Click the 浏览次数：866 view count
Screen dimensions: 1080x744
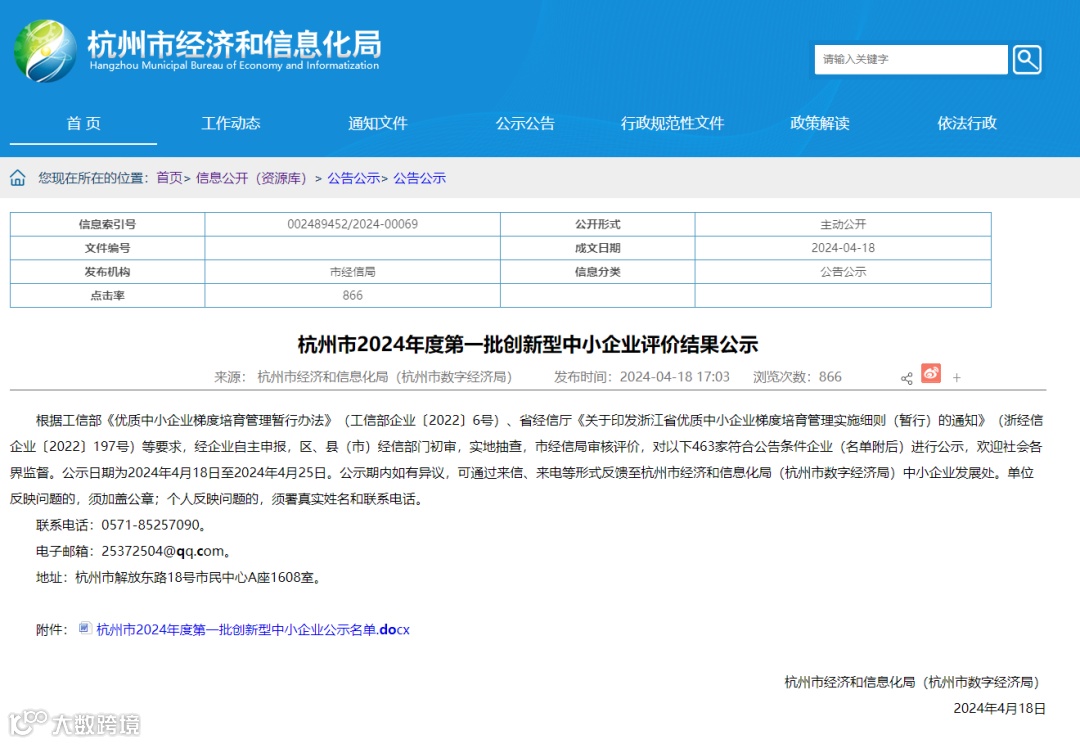click(797, 377)
